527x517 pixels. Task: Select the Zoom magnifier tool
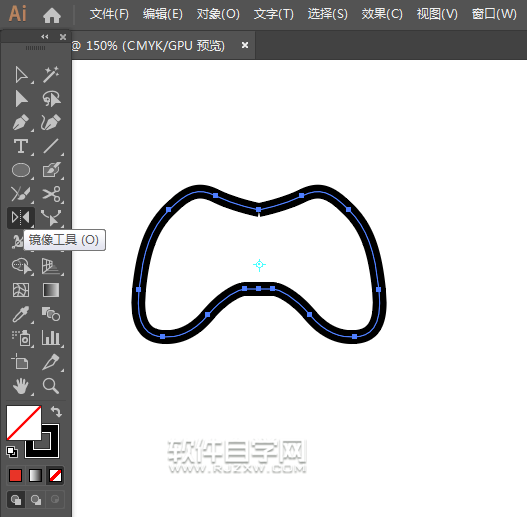tap(51, 386)
